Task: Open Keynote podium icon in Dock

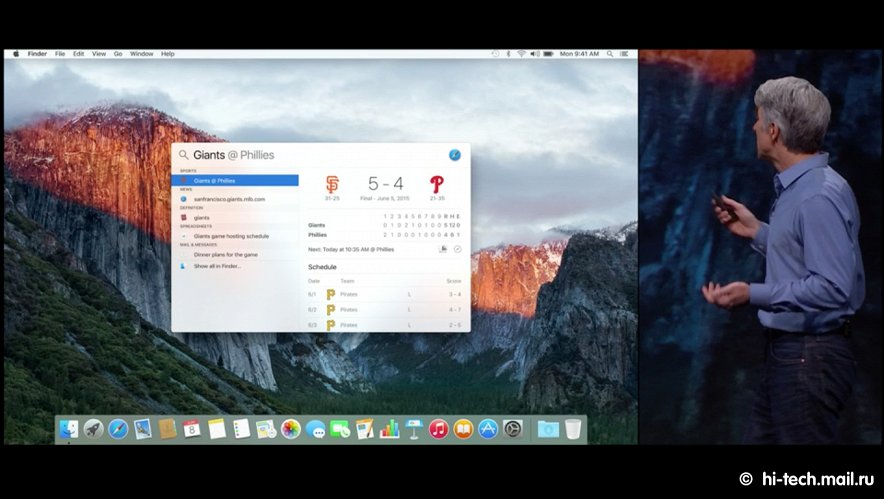Action: point(414,429)
